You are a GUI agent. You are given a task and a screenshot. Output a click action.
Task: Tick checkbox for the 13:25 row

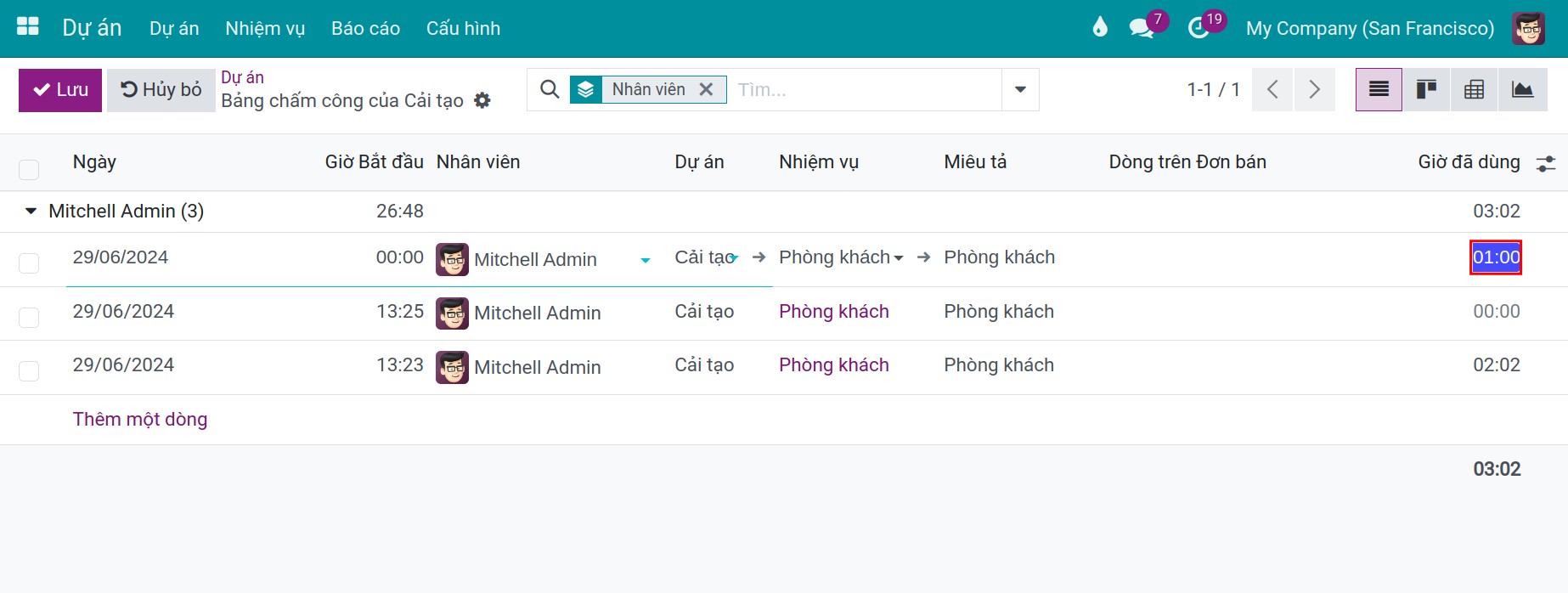point(29,317)
